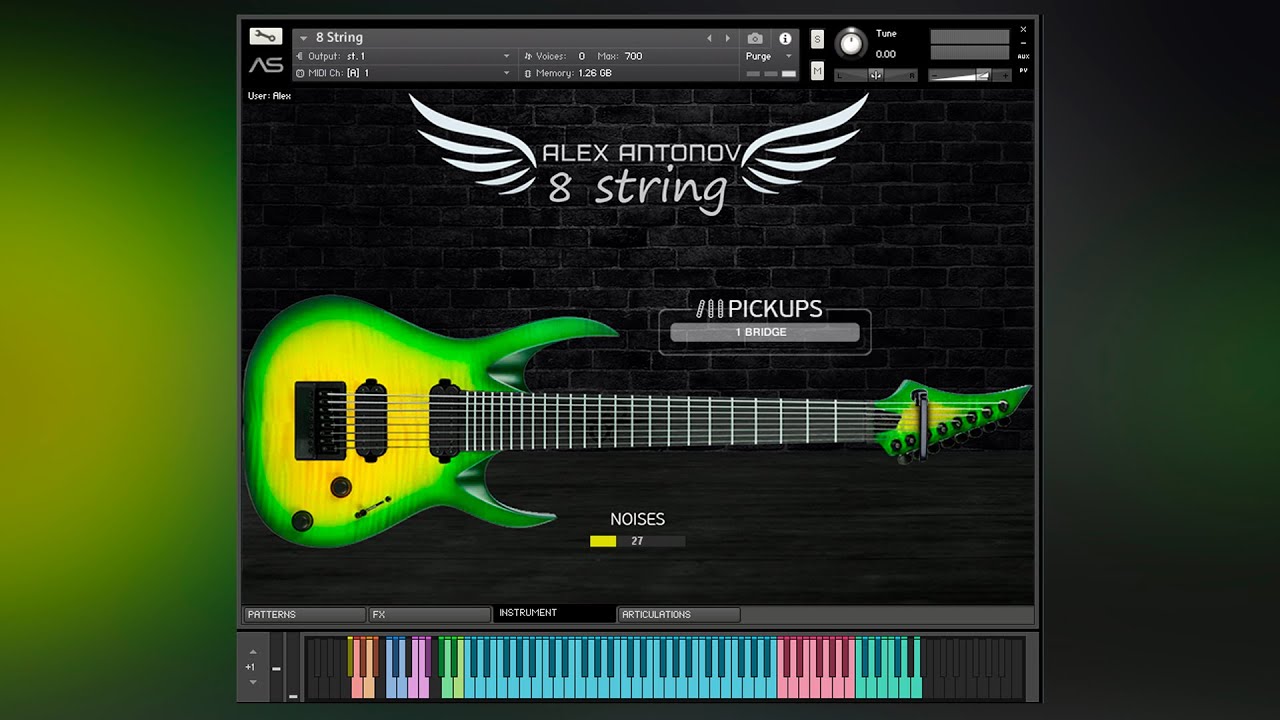The width and height of the screenshot is (1280, 720).
Task: Click the keyboard pitch minus button
Action: 276,669
